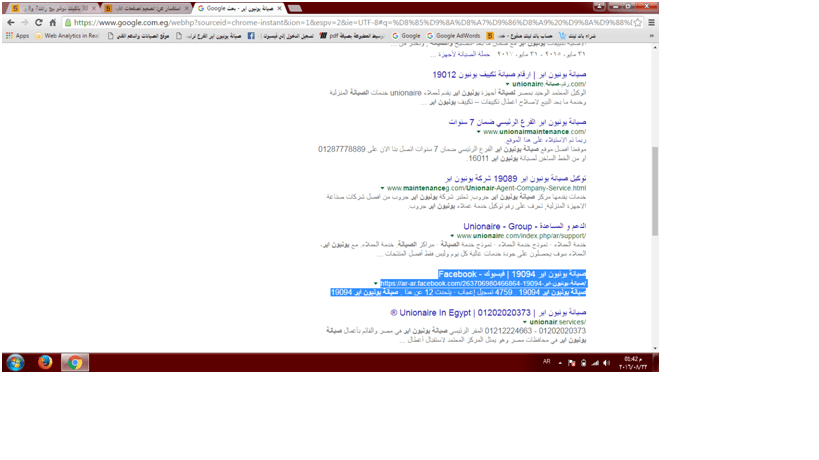Expand dropdown arrow beside maintenanceg.com URL

382,188
